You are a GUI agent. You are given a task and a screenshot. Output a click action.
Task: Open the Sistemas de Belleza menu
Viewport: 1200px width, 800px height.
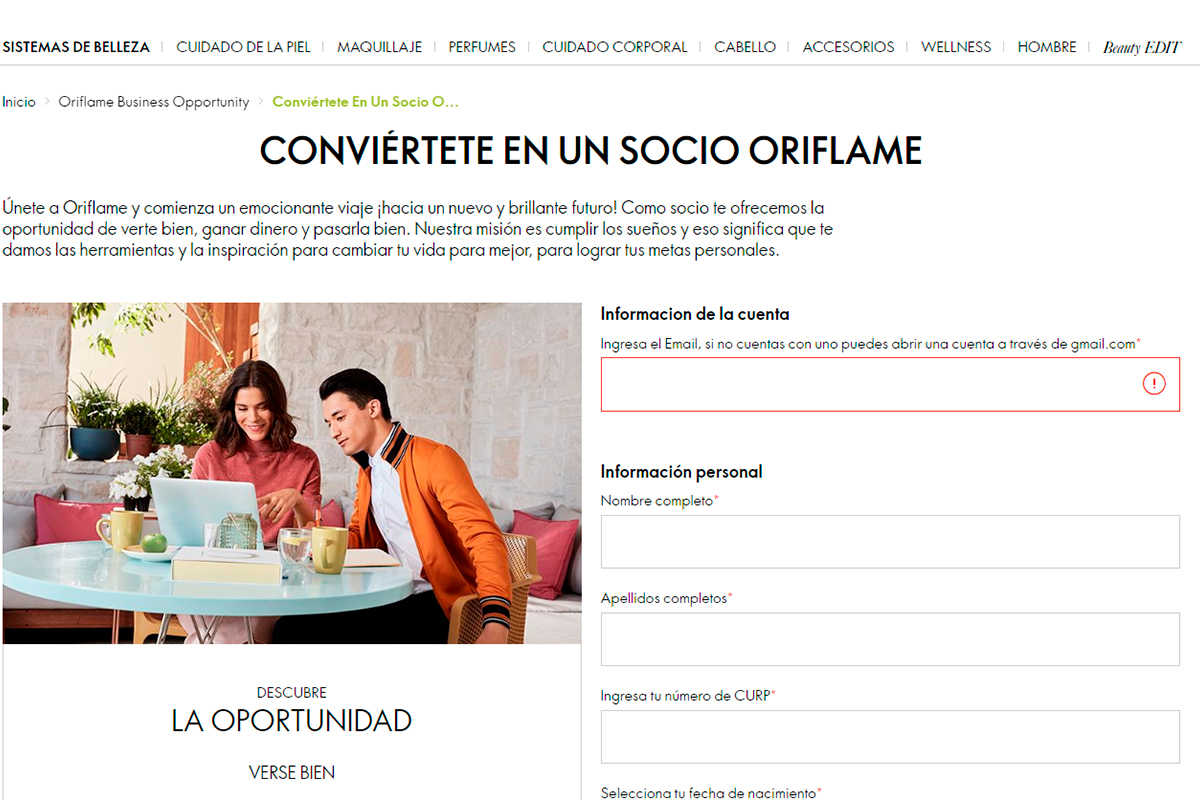76,47
